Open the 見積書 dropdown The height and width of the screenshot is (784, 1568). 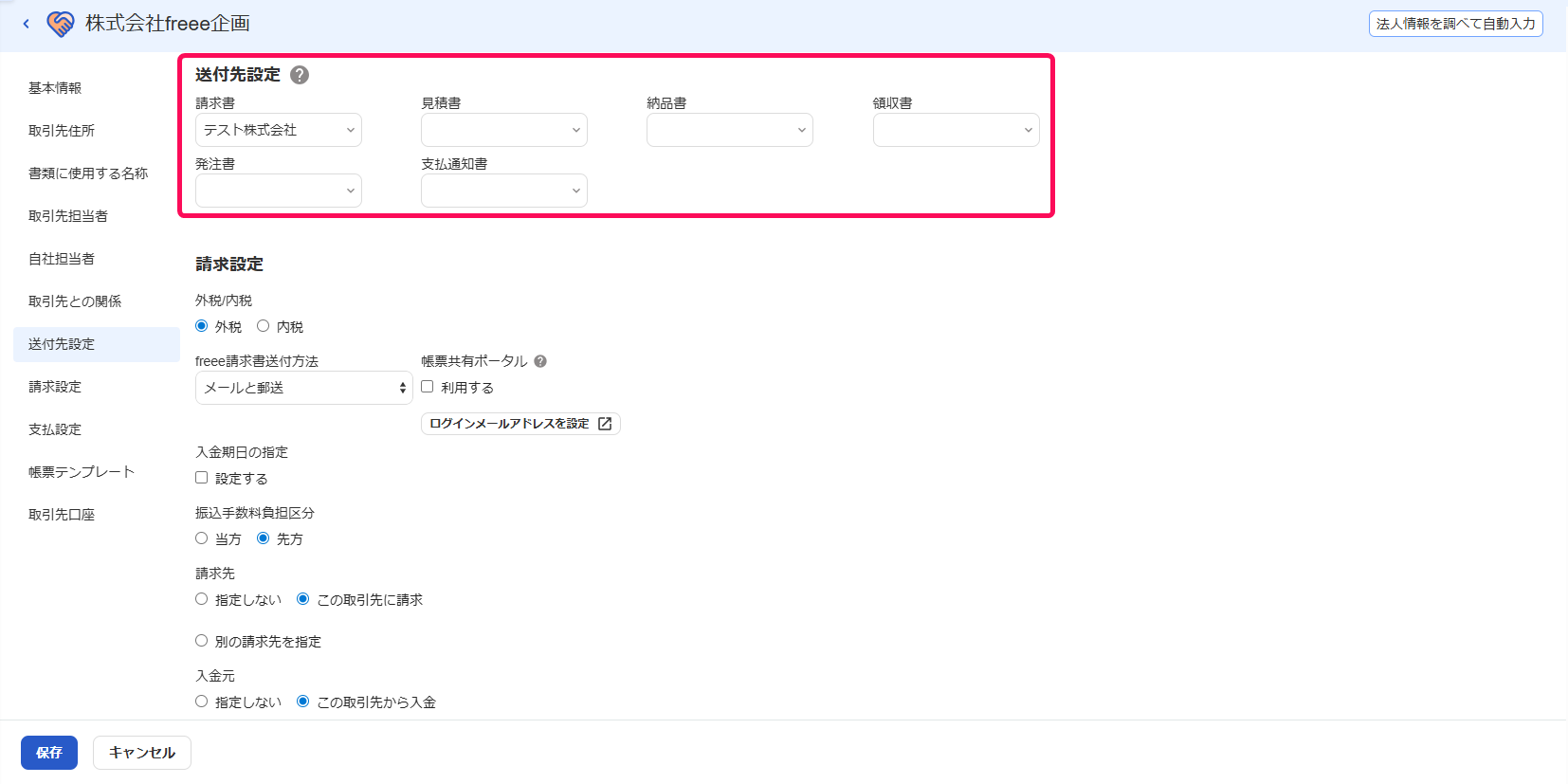(x=504, y=130)
